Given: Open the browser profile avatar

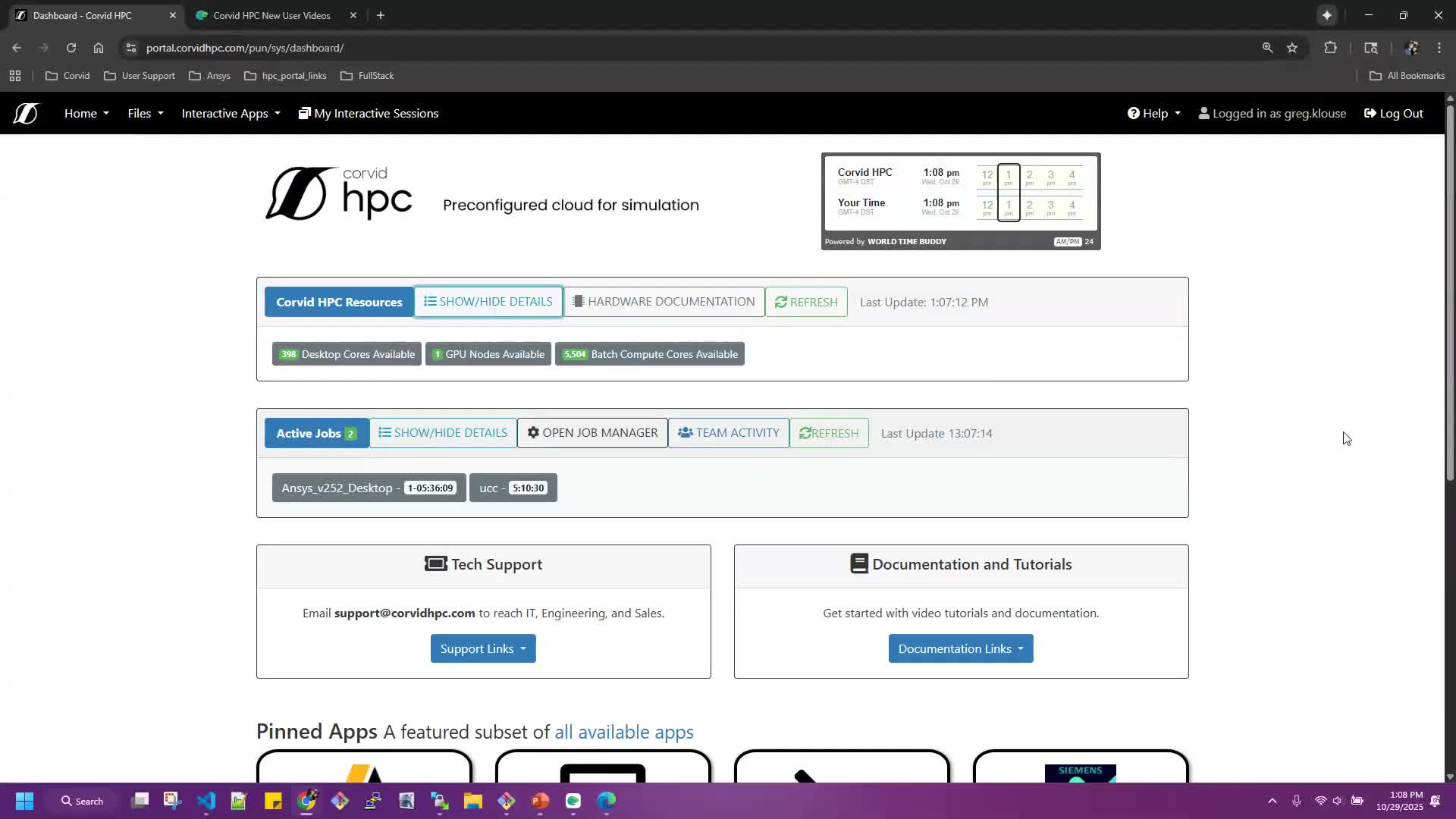Looking at the screenshot, I should (x=1410, y=48).
